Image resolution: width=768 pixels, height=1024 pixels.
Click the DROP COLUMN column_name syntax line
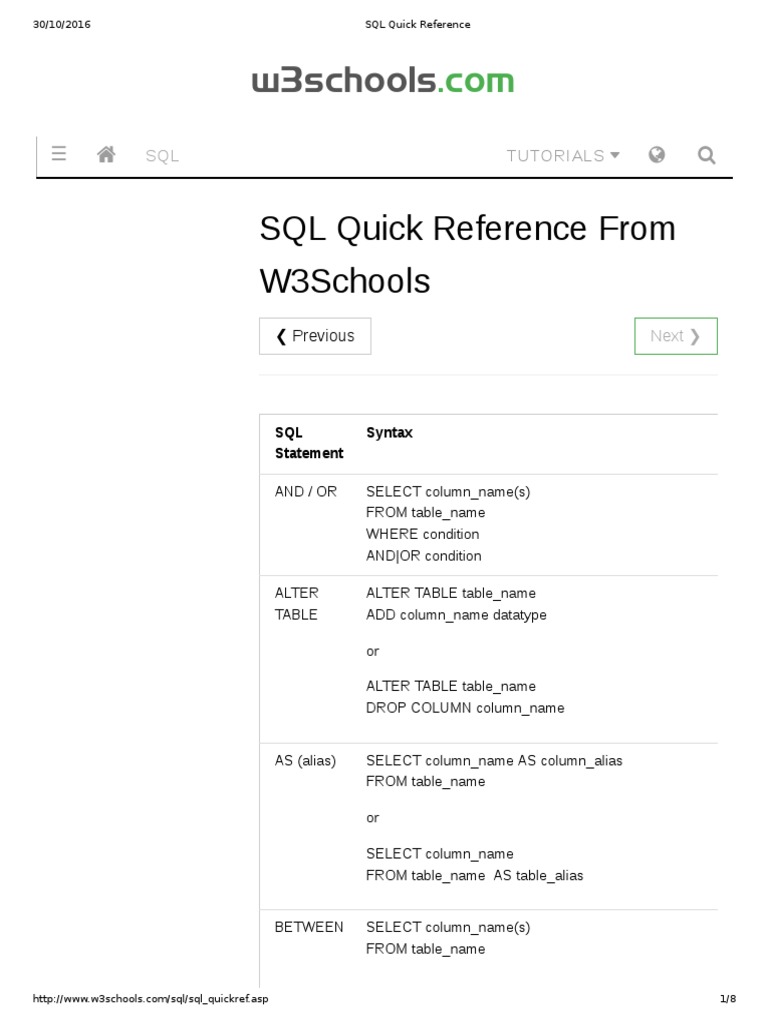[465, 708]
